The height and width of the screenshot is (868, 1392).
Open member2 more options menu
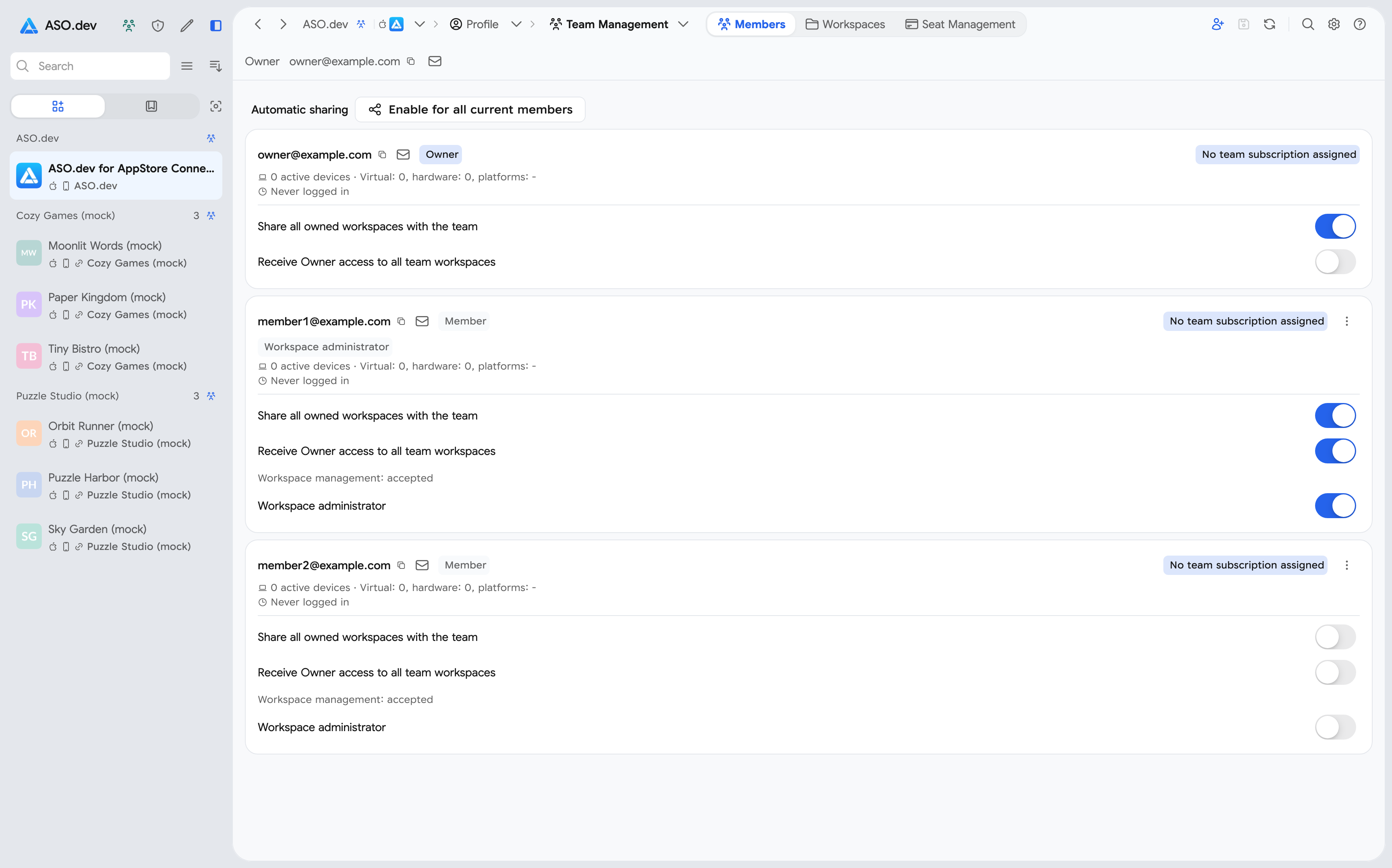pos(1346,566)
